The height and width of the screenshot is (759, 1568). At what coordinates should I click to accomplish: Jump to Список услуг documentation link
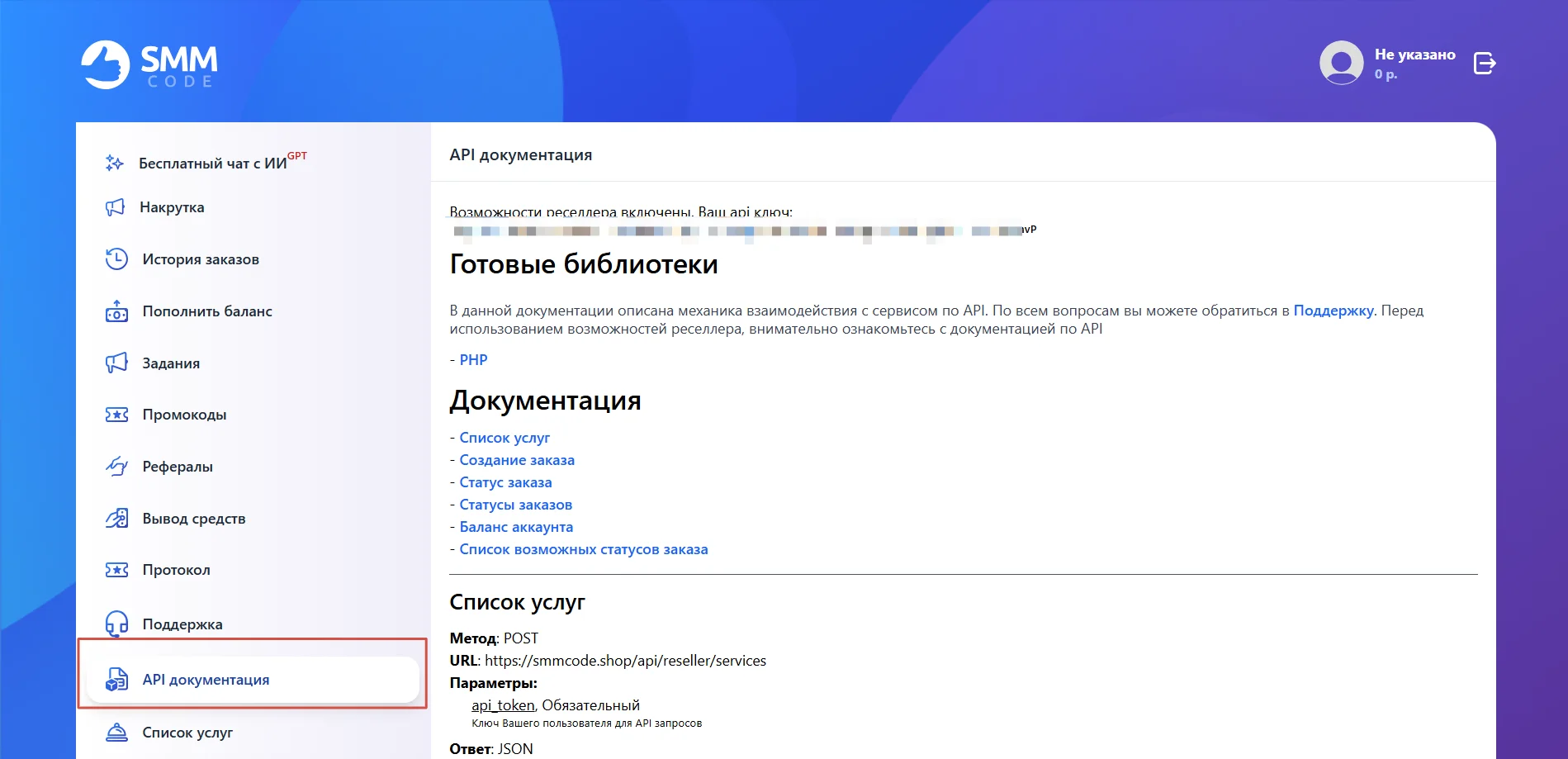pos(505,438)
